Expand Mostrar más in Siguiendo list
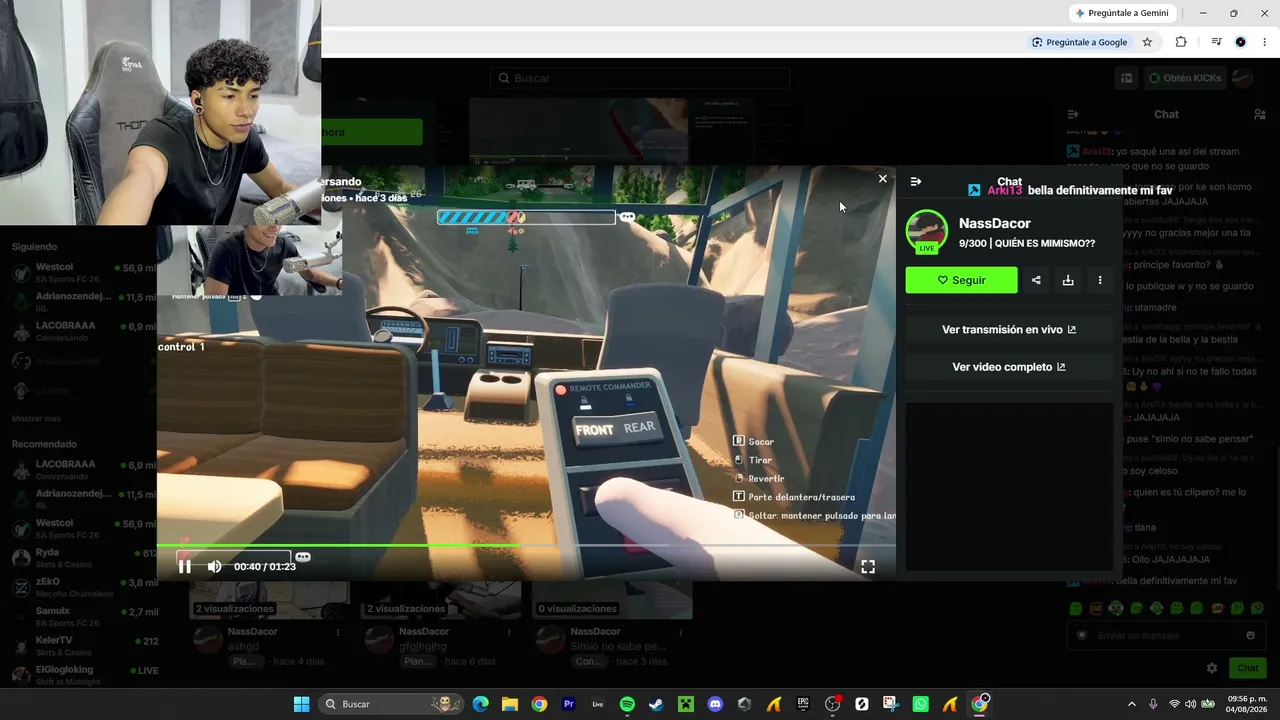This screenshot has width=1280, height=720. (x=36, y=418)
